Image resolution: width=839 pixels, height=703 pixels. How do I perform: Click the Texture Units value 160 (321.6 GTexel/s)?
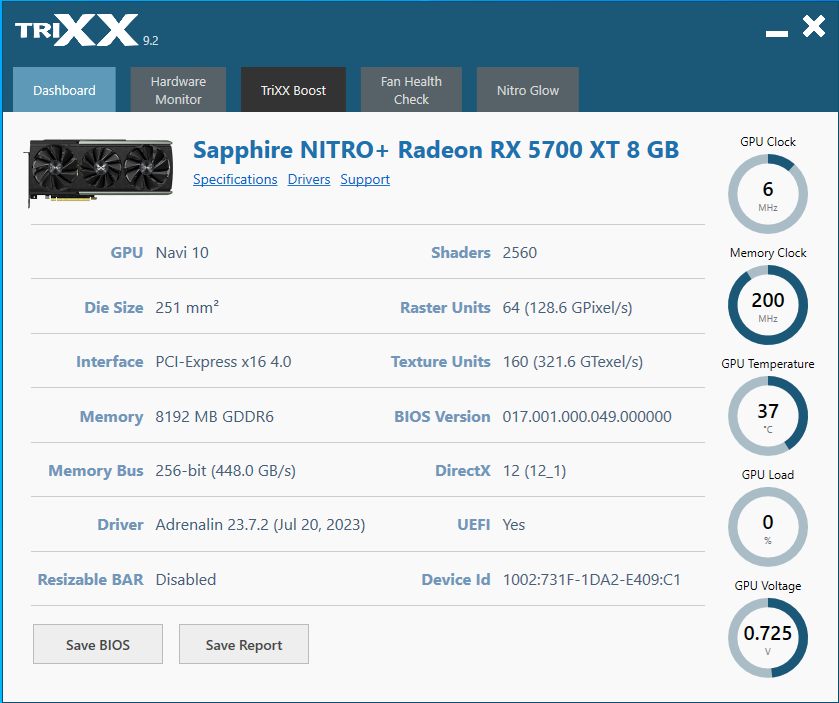coord(573,362)
